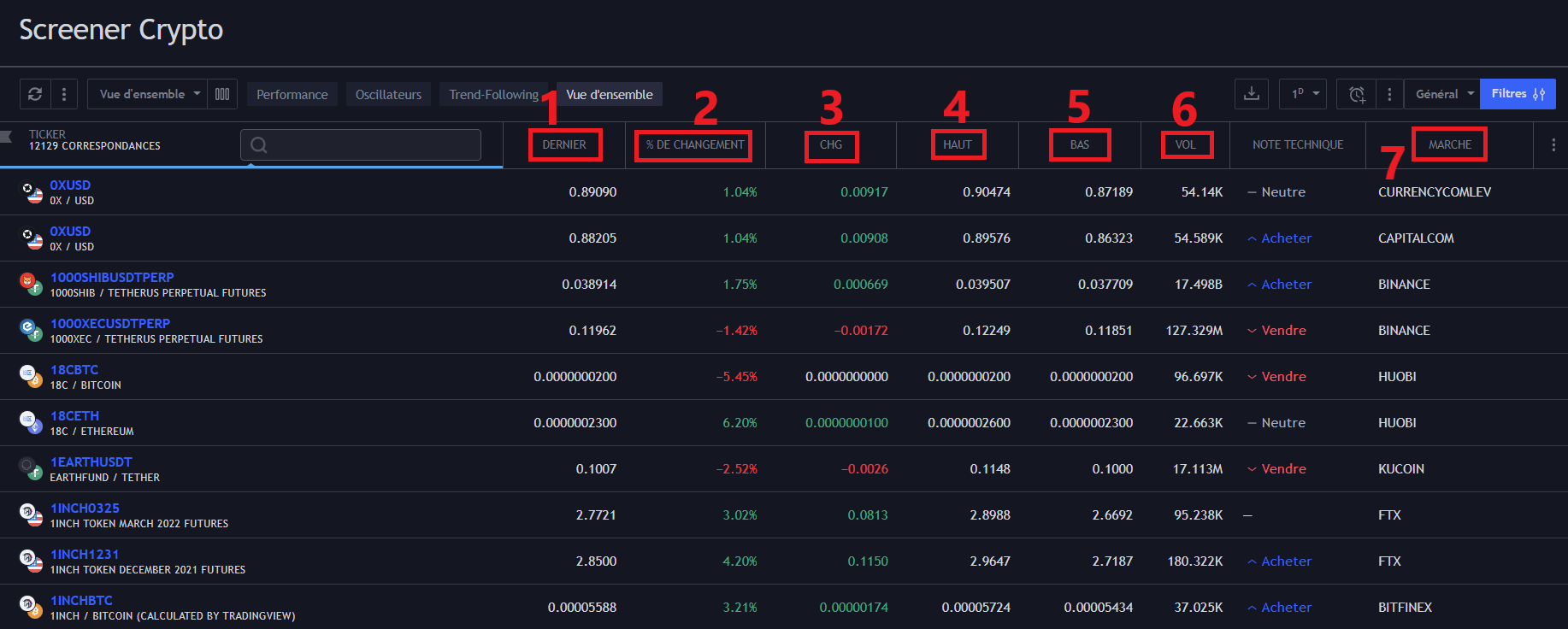The height and width of the screenshot is (629, 1568).
Task: Open the 18CBTC ticker link
Action: tap(74, 370)
